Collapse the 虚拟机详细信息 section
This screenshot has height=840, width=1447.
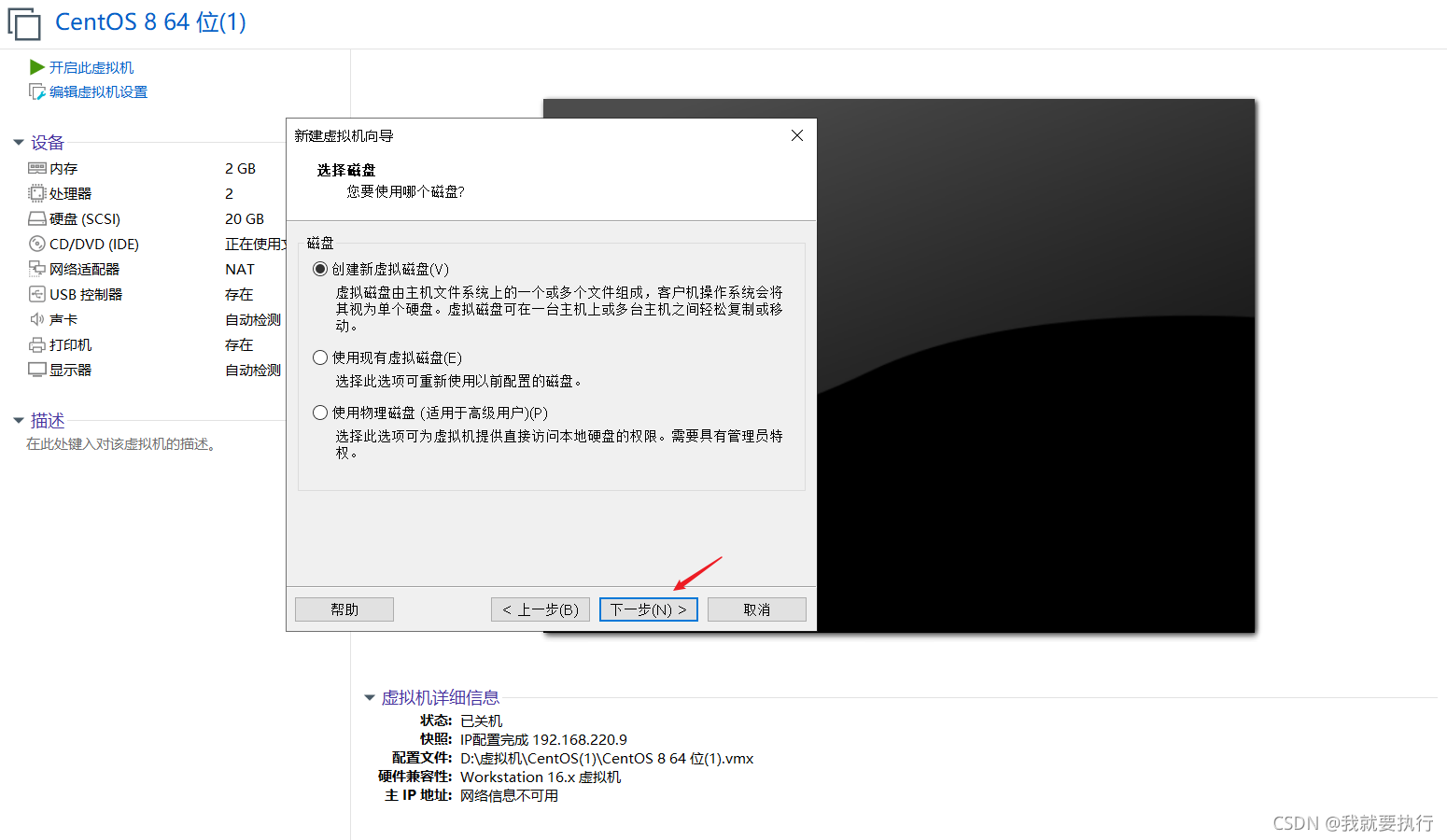point(370,698)
